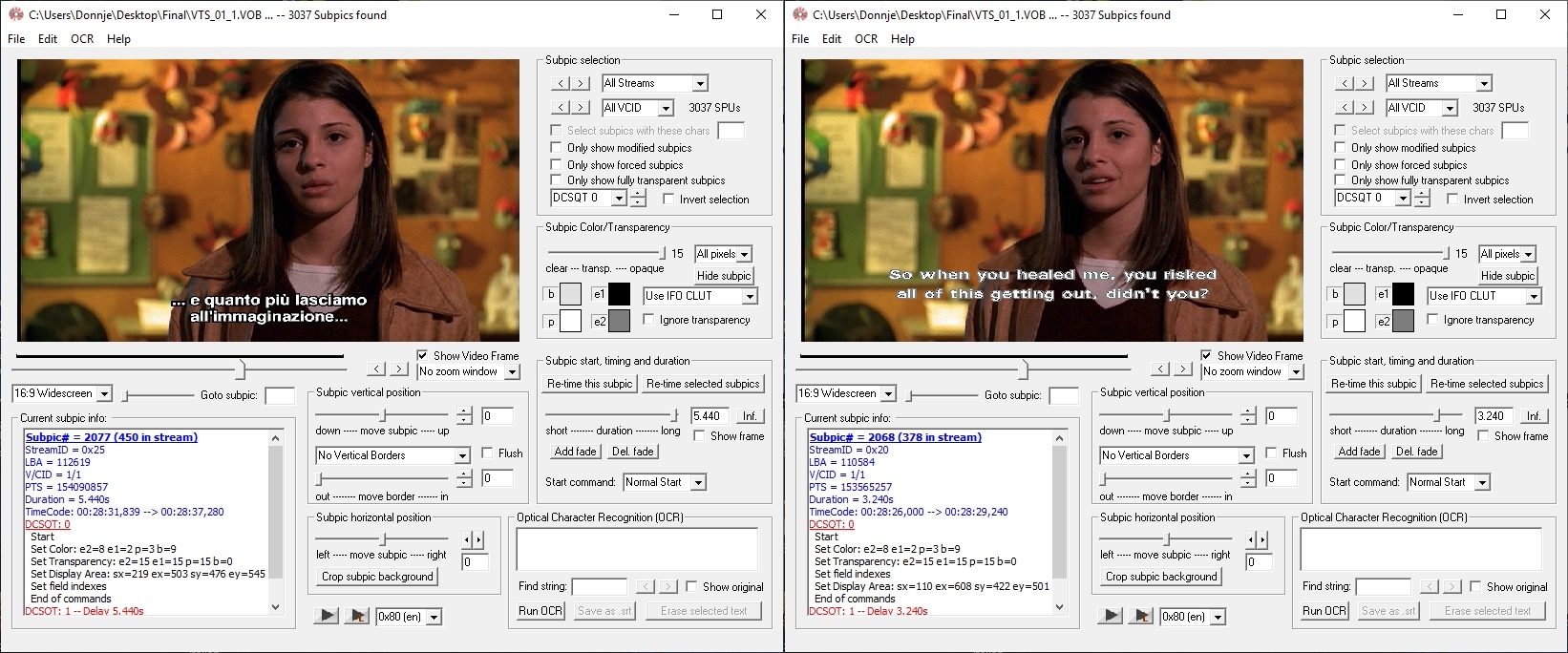
Task: Enable Only show forced subpics, left window
Action: pyautogui.click(x=556, y=164)
